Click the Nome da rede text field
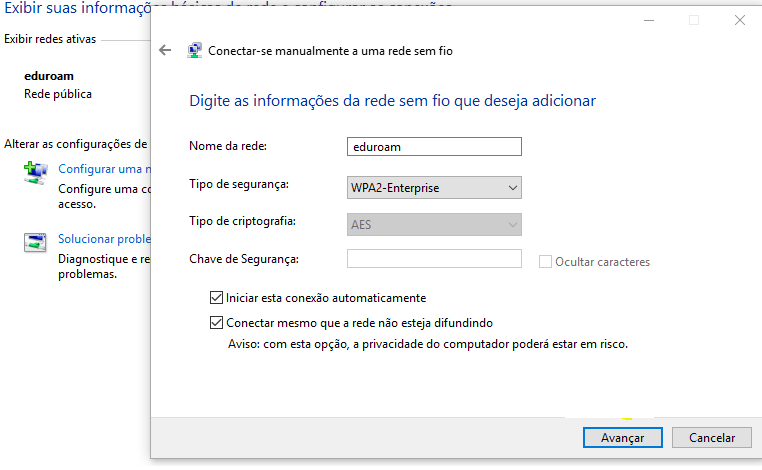The height and width of the screenshot is (470, 762). (434, 146)
